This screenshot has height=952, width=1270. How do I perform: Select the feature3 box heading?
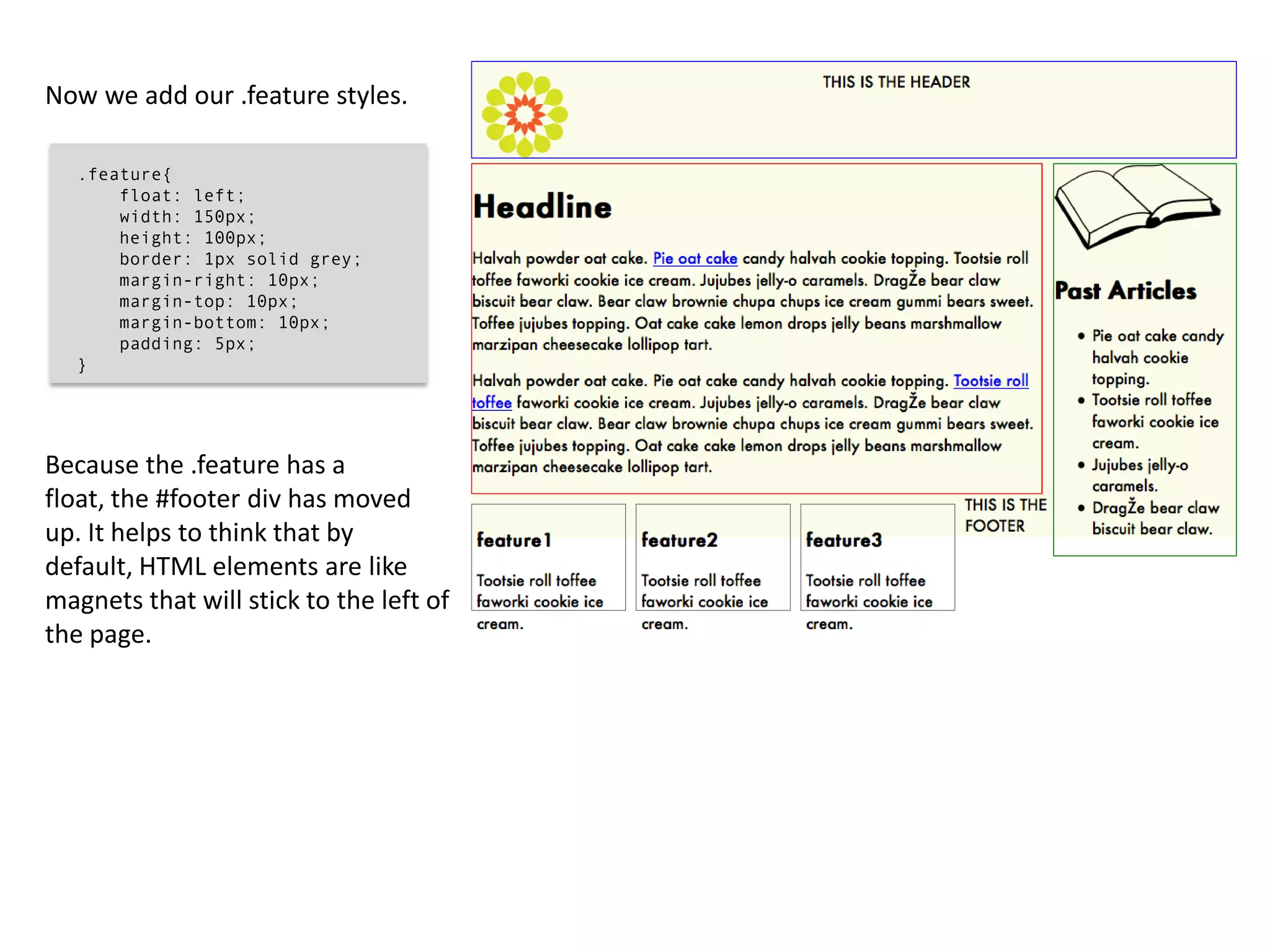(843, 540)
